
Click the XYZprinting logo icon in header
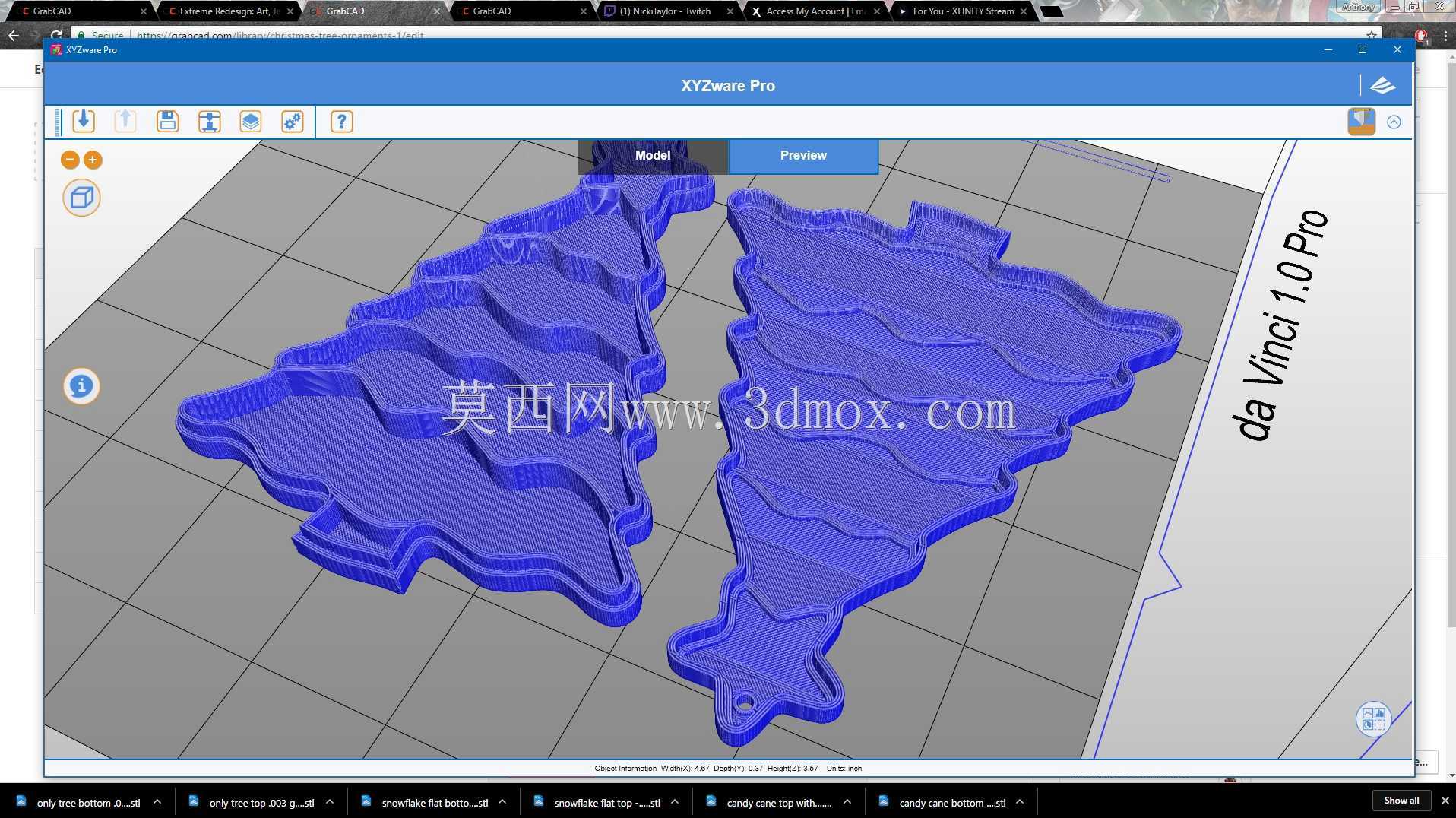[1382, 85]
